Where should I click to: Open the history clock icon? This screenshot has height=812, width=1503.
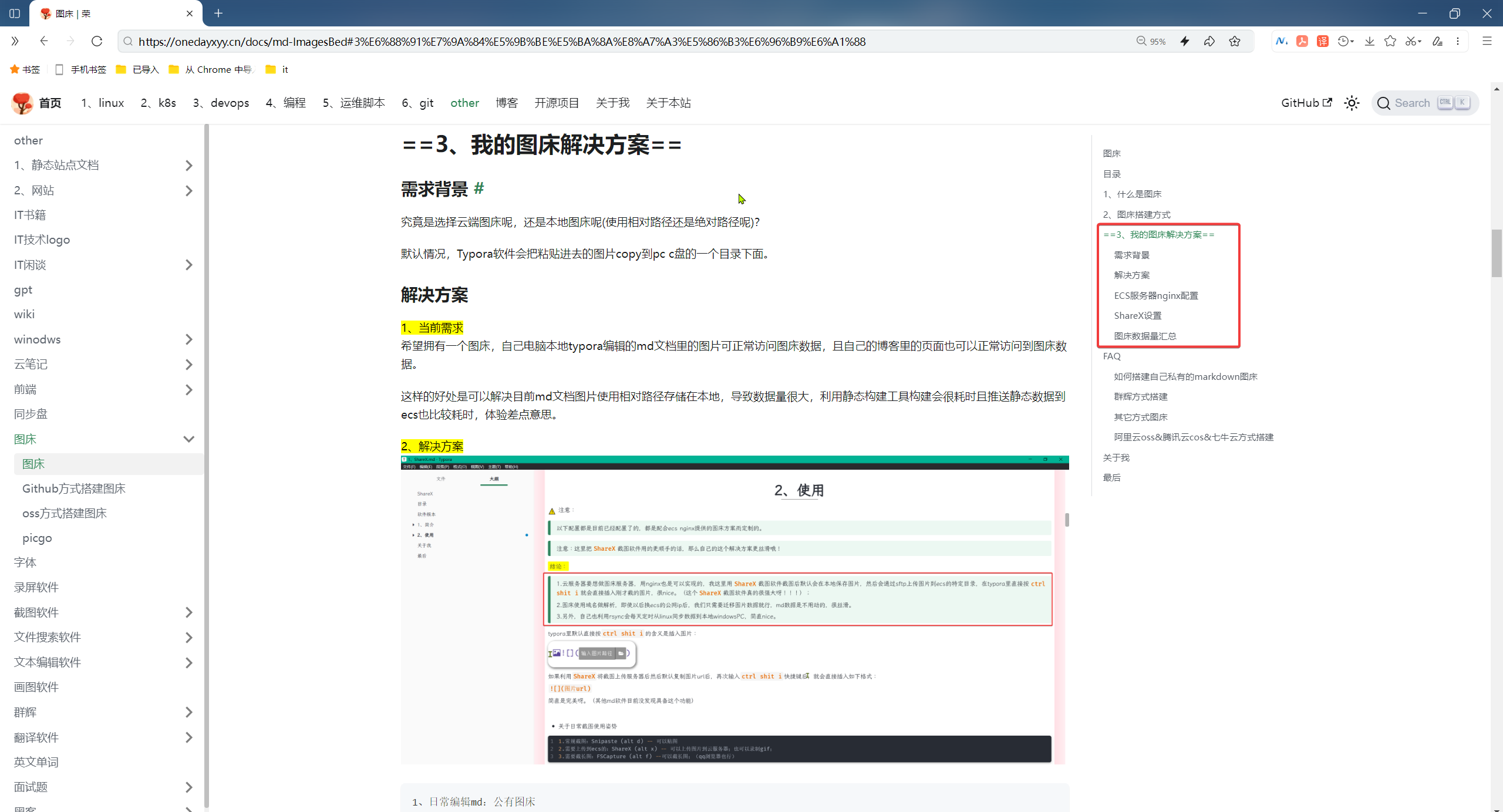click(x=1345, y=41)
